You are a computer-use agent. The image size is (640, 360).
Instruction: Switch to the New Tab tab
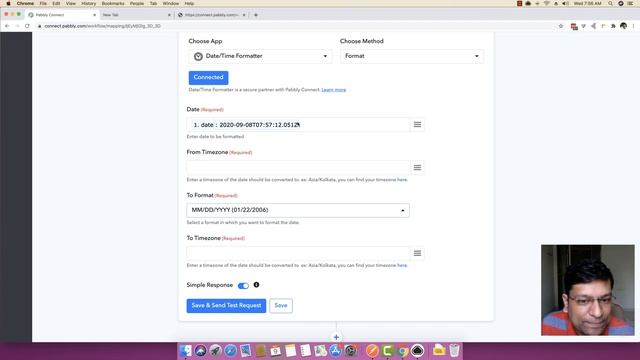click(x=136, y=15)
